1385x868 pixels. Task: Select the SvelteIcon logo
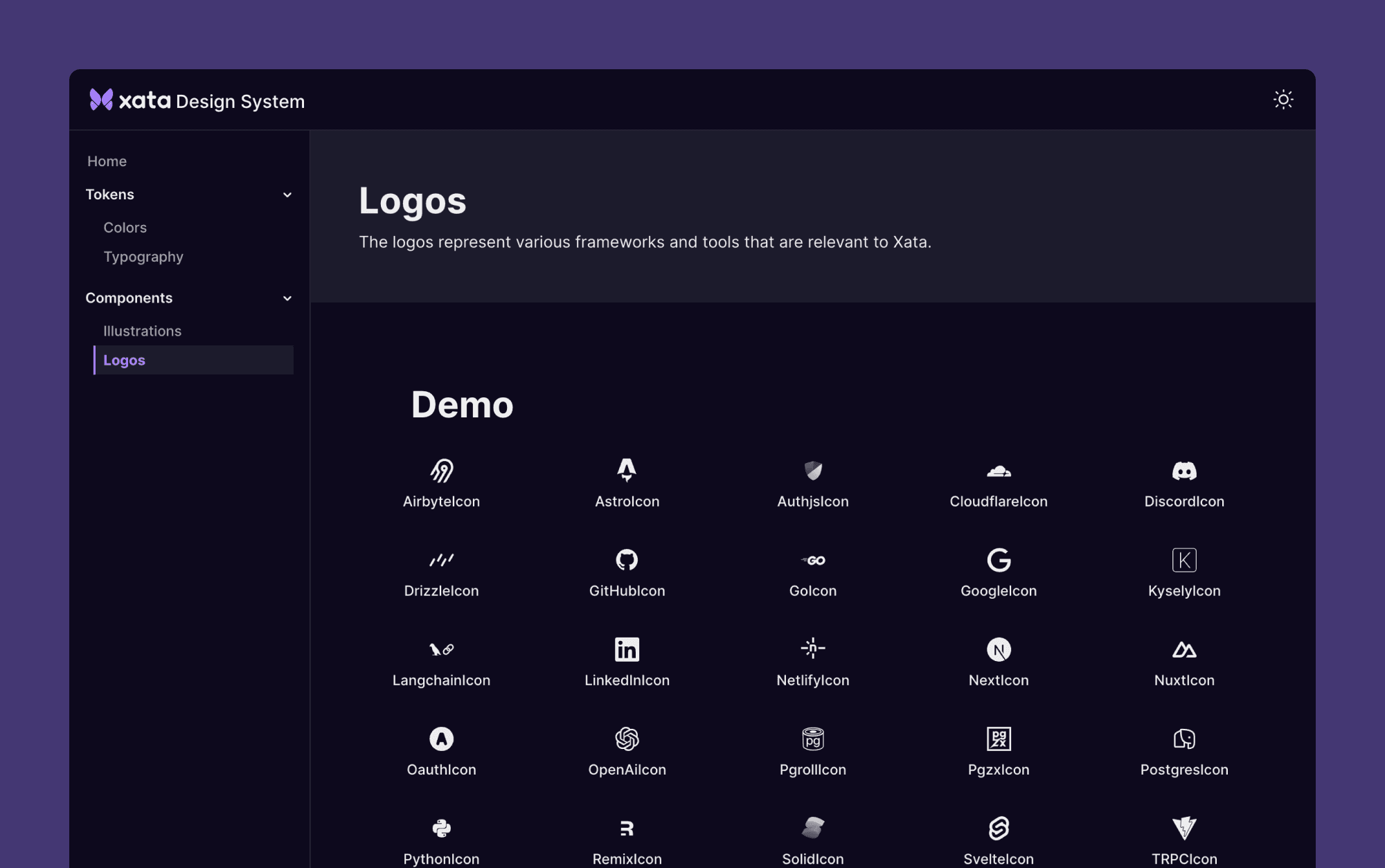coord(998,828)
